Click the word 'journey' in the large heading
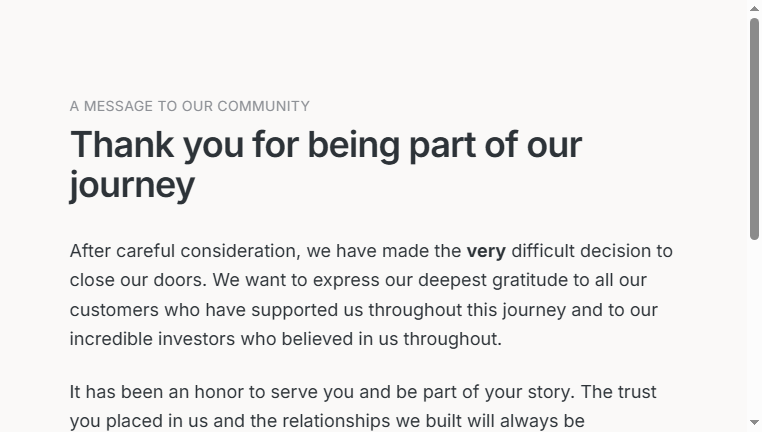This screenshot has width=762, height=432. coord(132,185)
